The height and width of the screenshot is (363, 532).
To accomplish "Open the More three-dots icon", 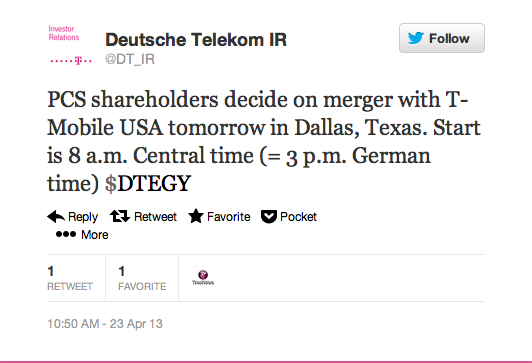I will (66, 234).
